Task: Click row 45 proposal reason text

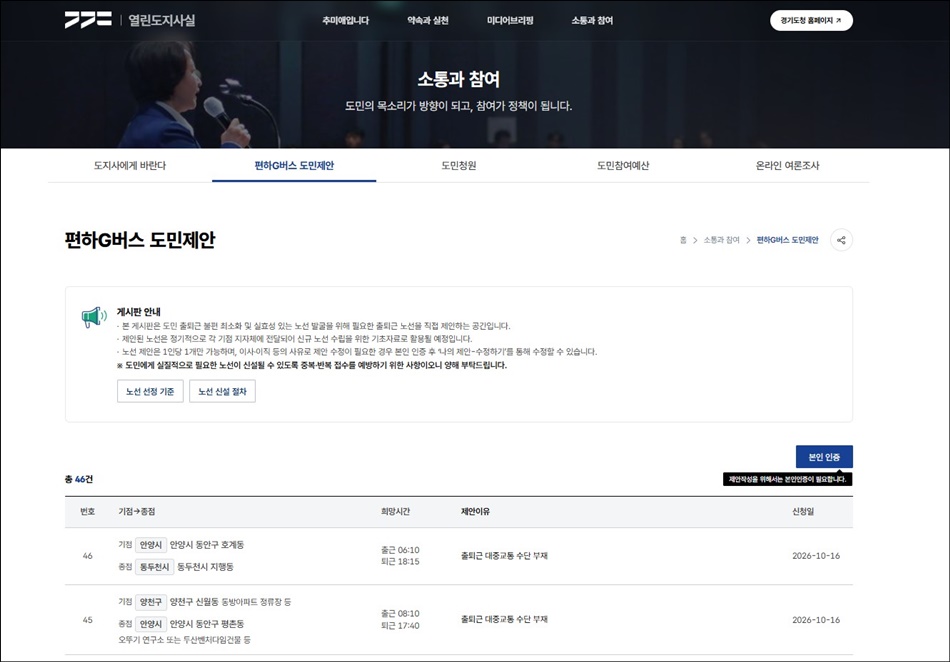Action: point(504,620)
